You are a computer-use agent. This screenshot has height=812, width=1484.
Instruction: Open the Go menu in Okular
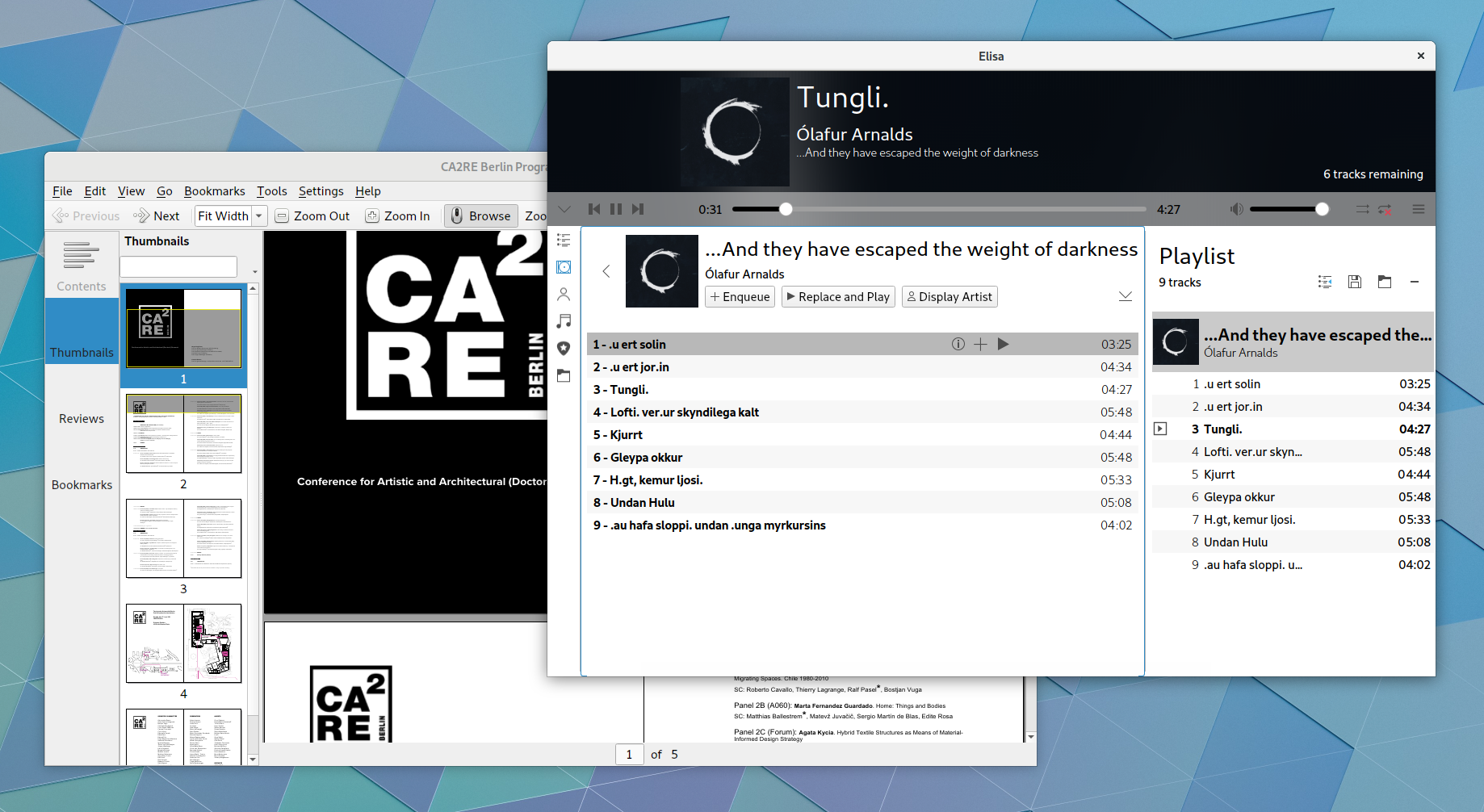click(x=165, y=191)
